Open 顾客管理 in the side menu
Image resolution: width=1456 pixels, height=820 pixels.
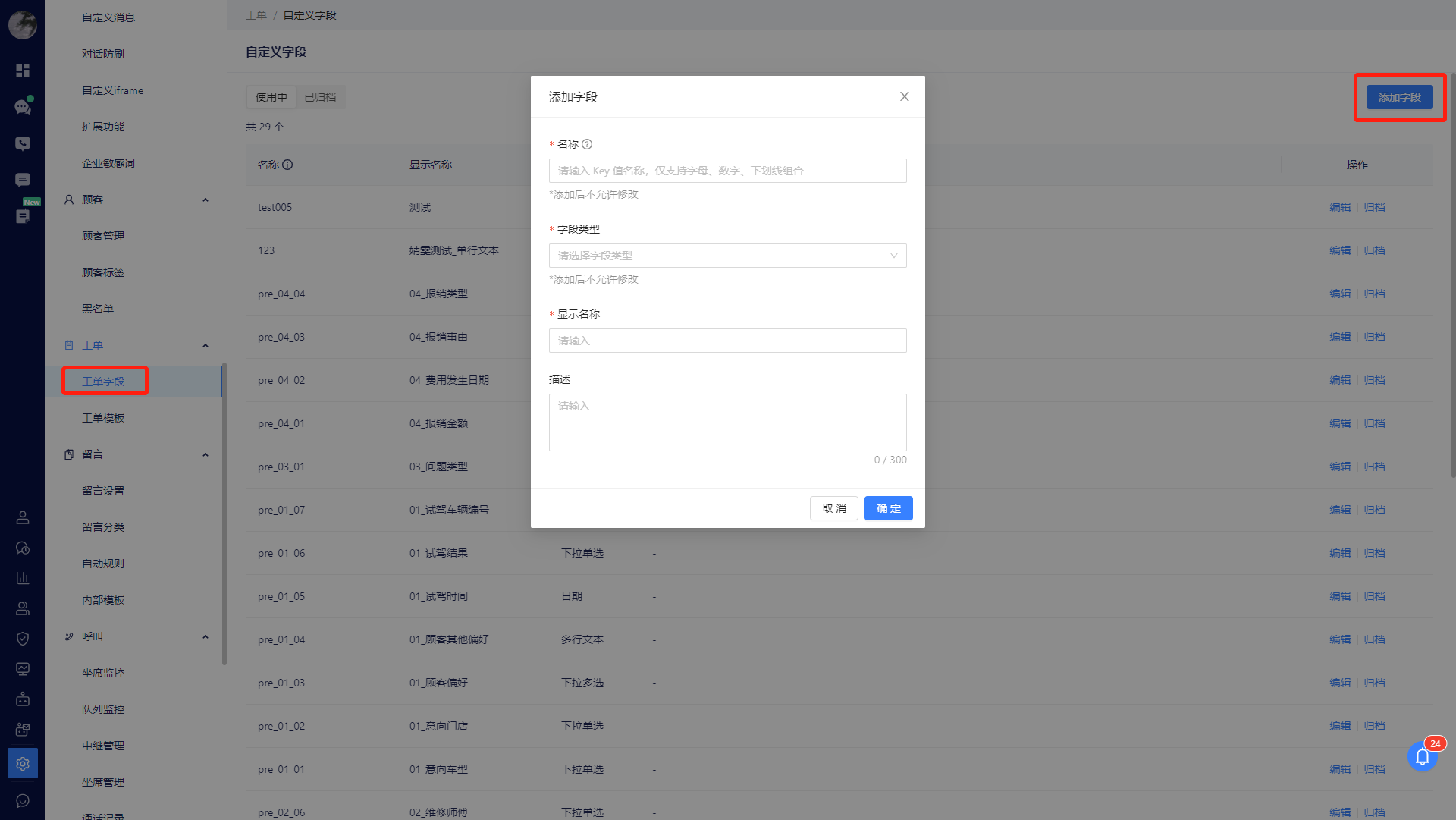tap(103, 236)
